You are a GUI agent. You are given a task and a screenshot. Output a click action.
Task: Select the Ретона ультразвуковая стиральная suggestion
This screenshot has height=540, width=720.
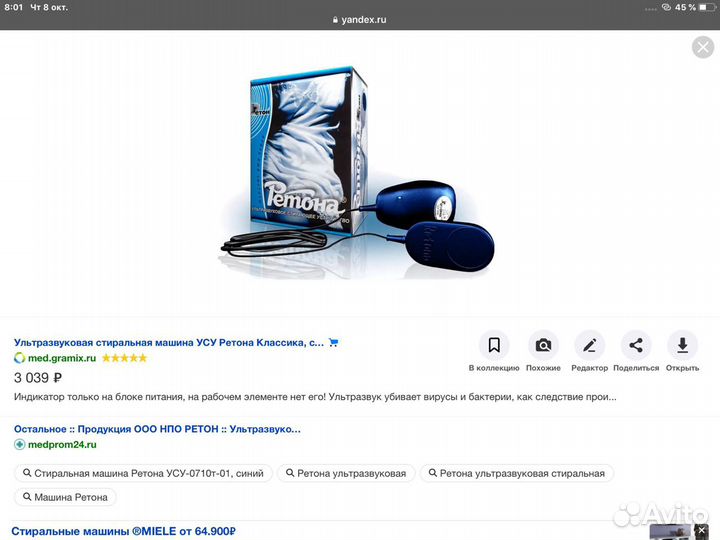coord(517,473)
